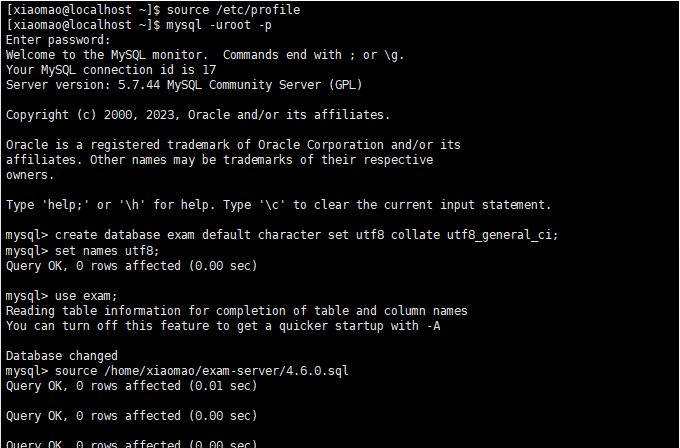Click the 'Oracle is a registered trademark' line
This screenshot has width=680, height=448.
233,145
